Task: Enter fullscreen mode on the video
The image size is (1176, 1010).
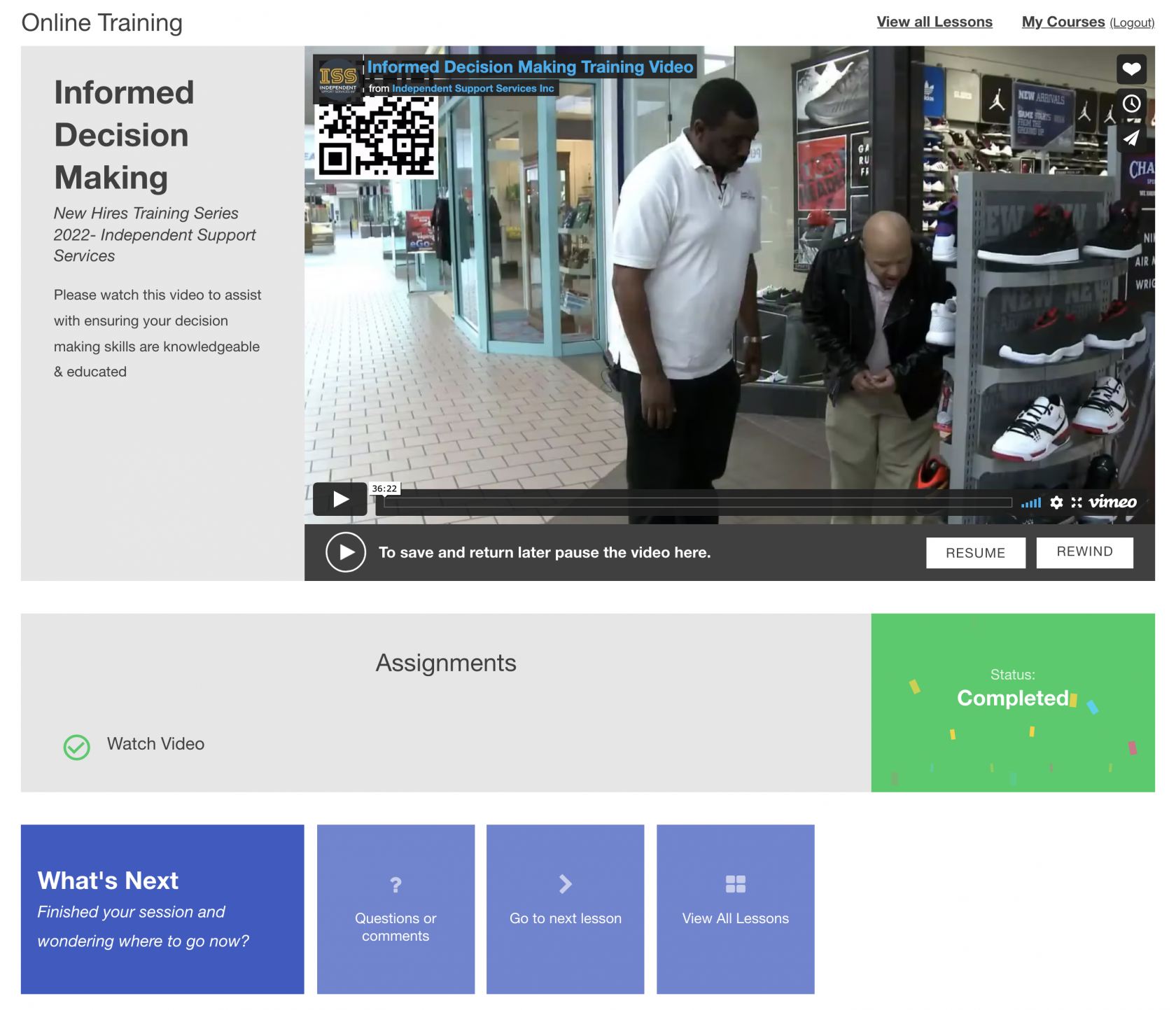Action: point(1077,502)
